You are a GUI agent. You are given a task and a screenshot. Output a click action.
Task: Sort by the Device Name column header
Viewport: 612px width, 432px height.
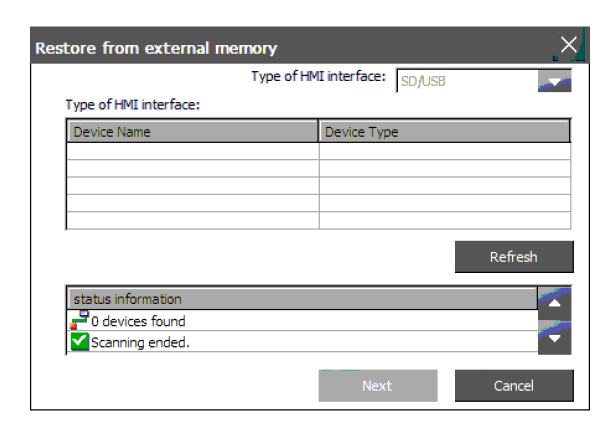click(192, 132)
